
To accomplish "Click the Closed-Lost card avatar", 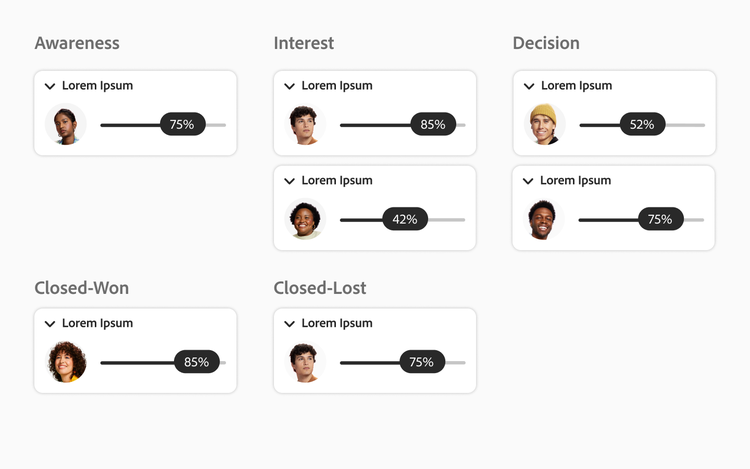I will tap(305, 362).
